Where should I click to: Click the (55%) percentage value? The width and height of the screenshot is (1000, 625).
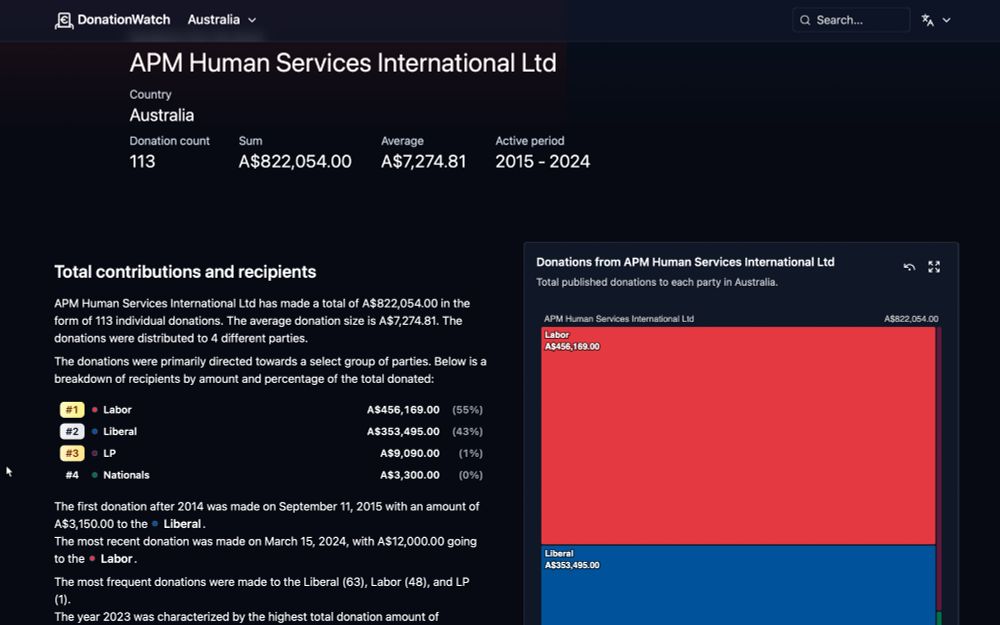467,410
